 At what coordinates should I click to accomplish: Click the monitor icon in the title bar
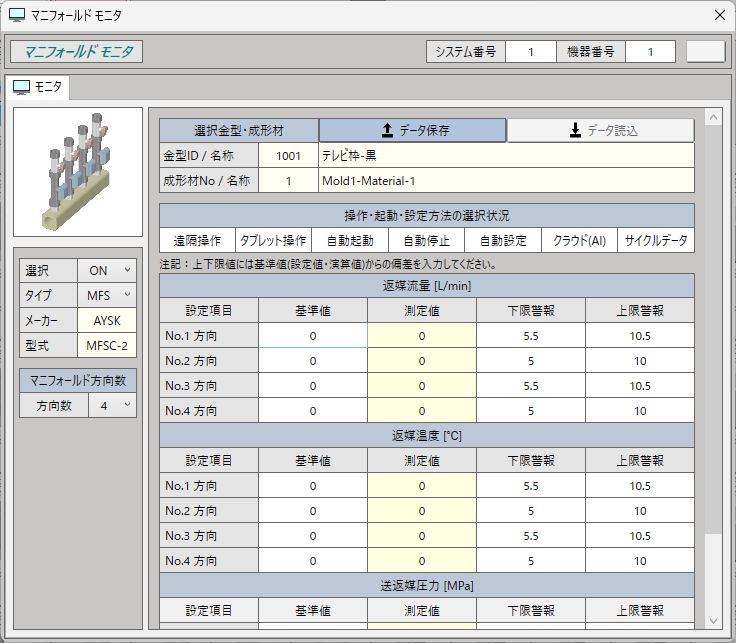[17, 15]
